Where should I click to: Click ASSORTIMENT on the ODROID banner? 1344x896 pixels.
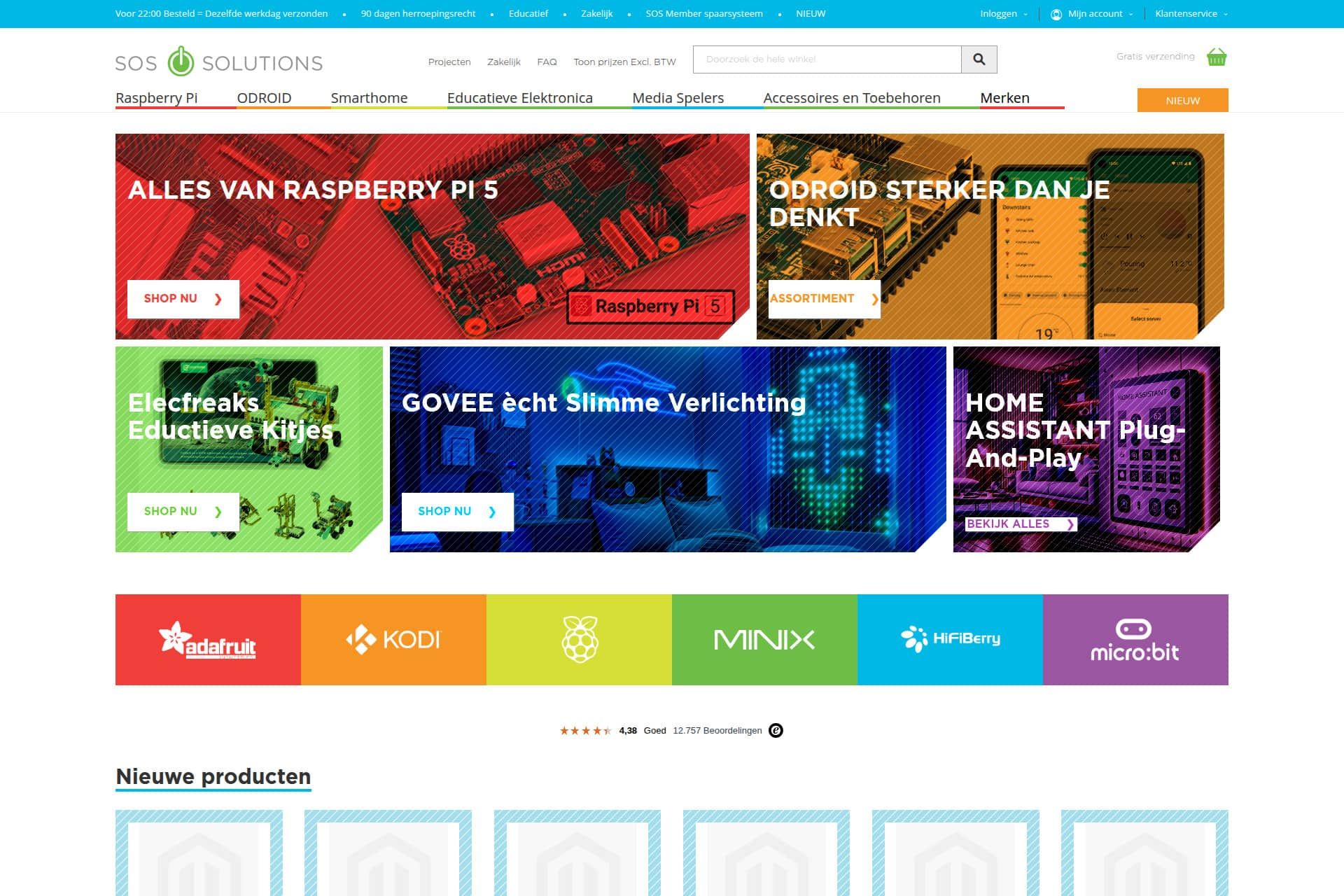point(824,299)
